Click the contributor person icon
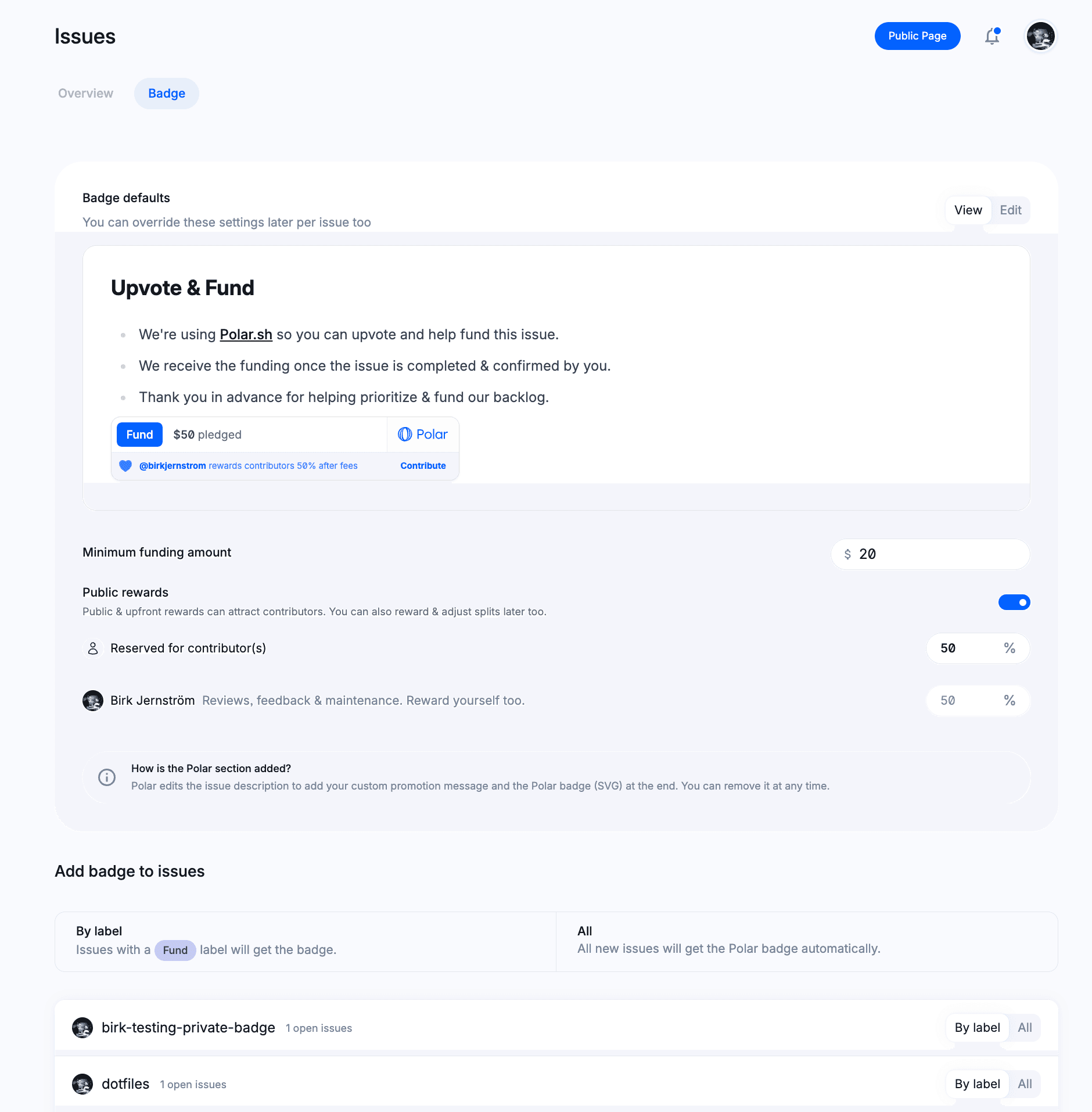 pyautogui.click(x=93, y=648)
